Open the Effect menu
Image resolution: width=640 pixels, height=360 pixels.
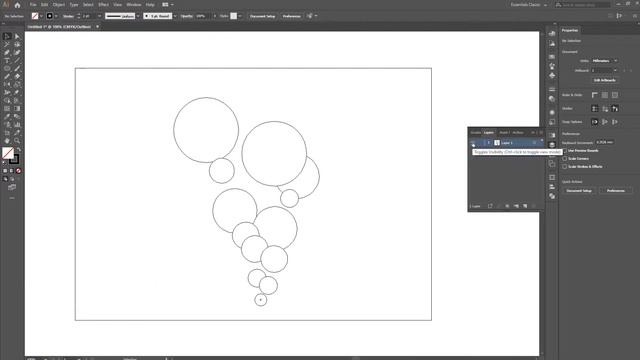click(103, 5)
